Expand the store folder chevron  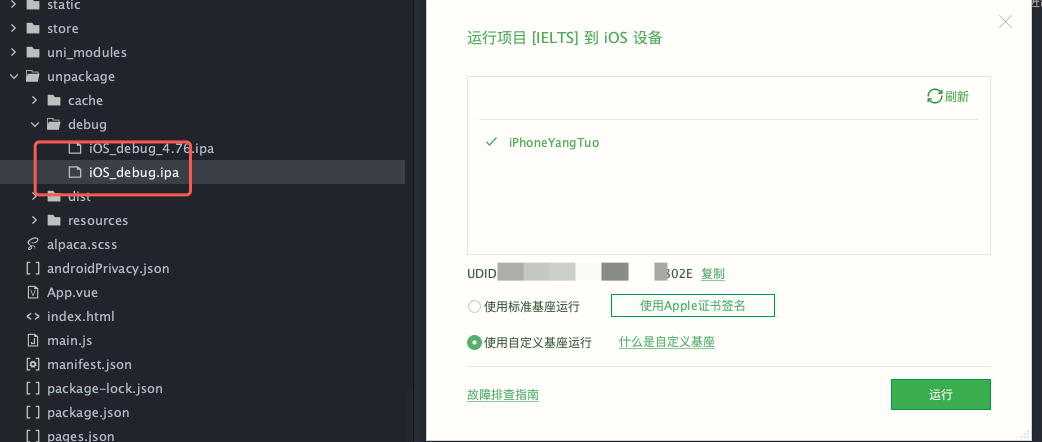coord(13,29)
